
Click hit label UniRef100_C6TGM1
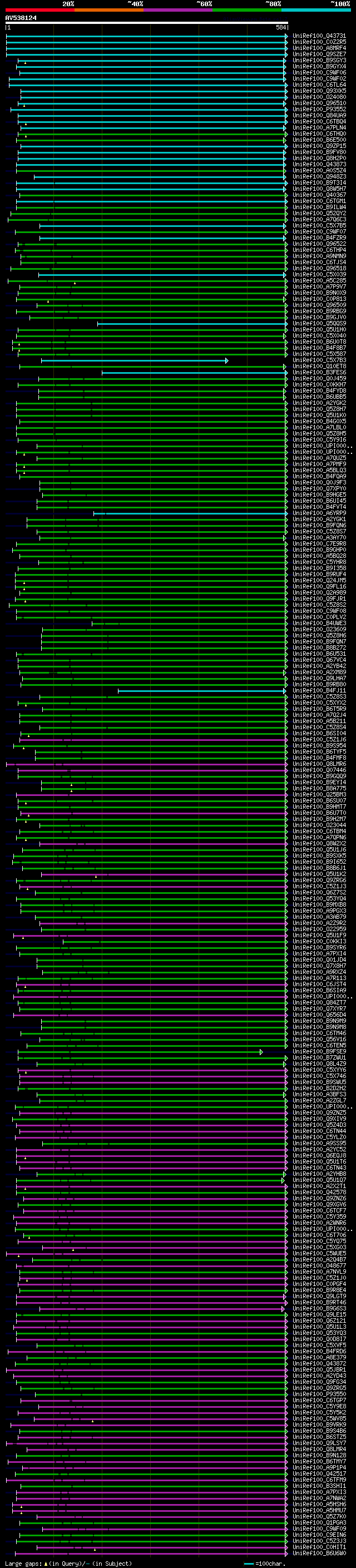coord(319,201)
